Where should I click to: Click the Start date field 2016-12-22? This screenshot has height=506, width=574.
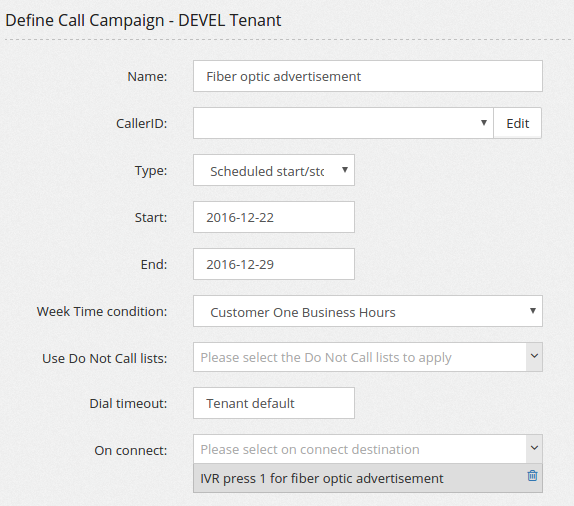[x=273, y=217]
